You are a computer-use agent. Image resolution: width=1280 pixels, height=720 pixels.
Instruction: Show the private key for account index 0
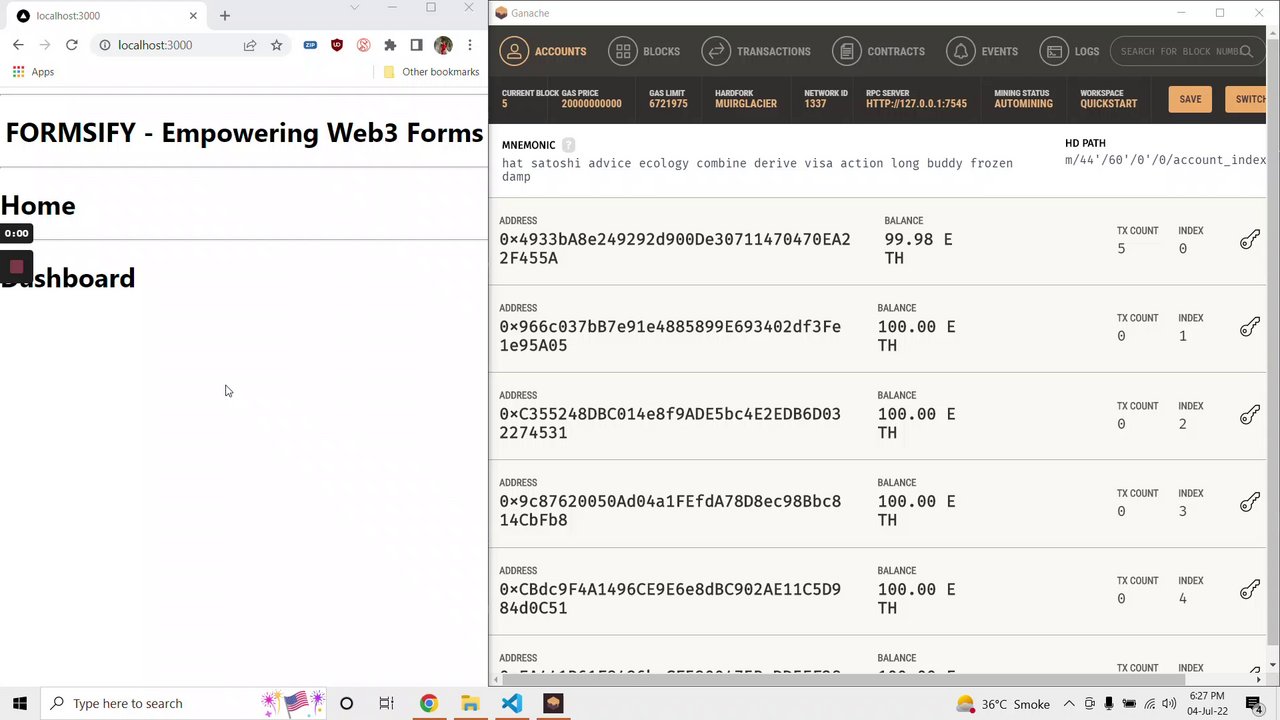[1250, 239]
